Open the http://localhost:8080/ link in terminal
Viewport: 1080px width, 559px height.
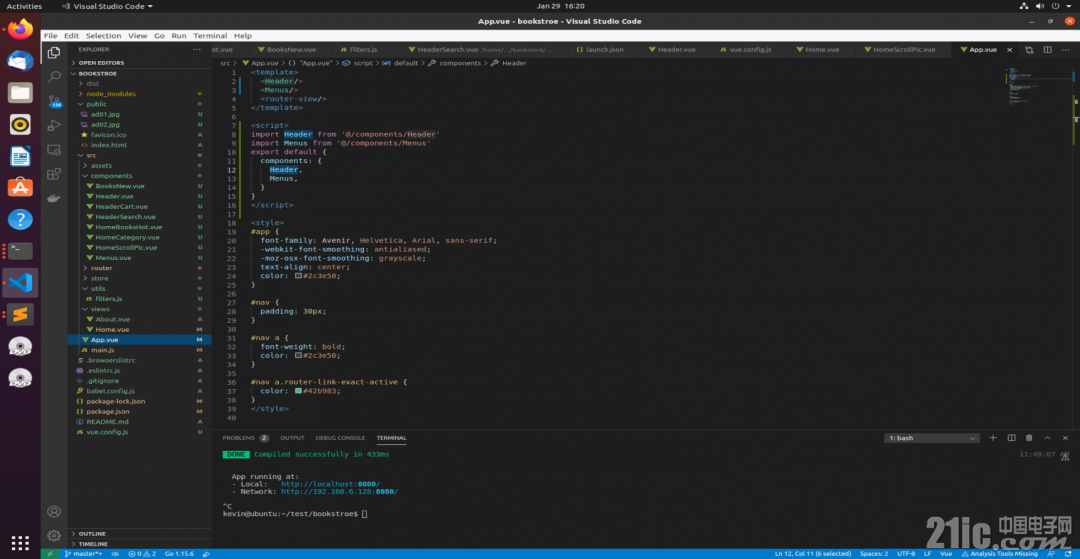[330, 484]
